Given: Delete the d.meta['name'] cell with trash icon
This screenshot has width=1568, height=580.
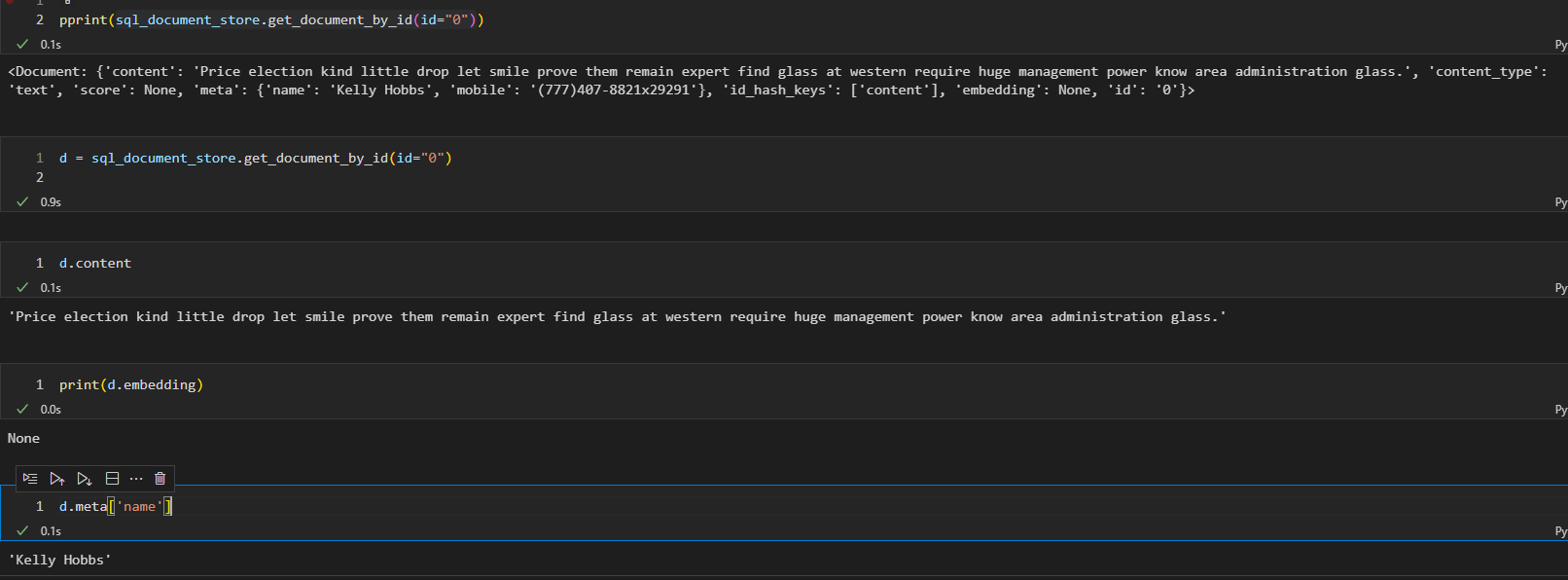Looking at the screenshot, I should coord(160,479).
